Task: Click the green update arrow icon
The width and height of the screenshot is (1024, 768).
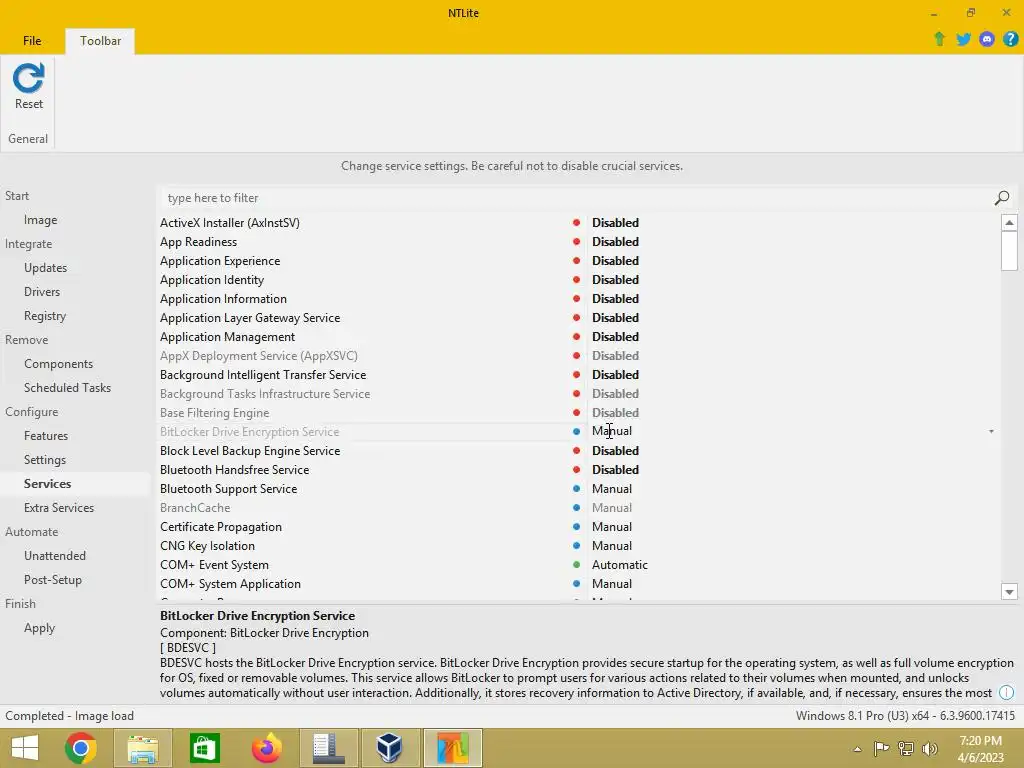Action: click(939, 39)
